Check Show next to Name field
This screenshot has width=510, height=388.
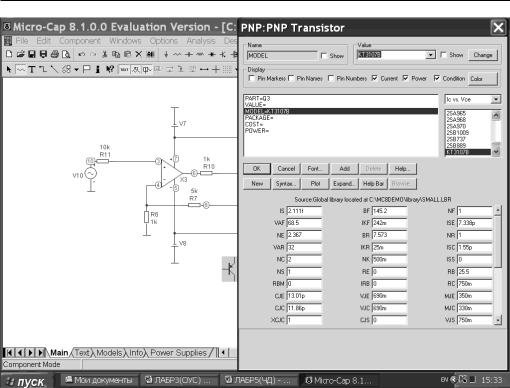click(x=324, y=56)
